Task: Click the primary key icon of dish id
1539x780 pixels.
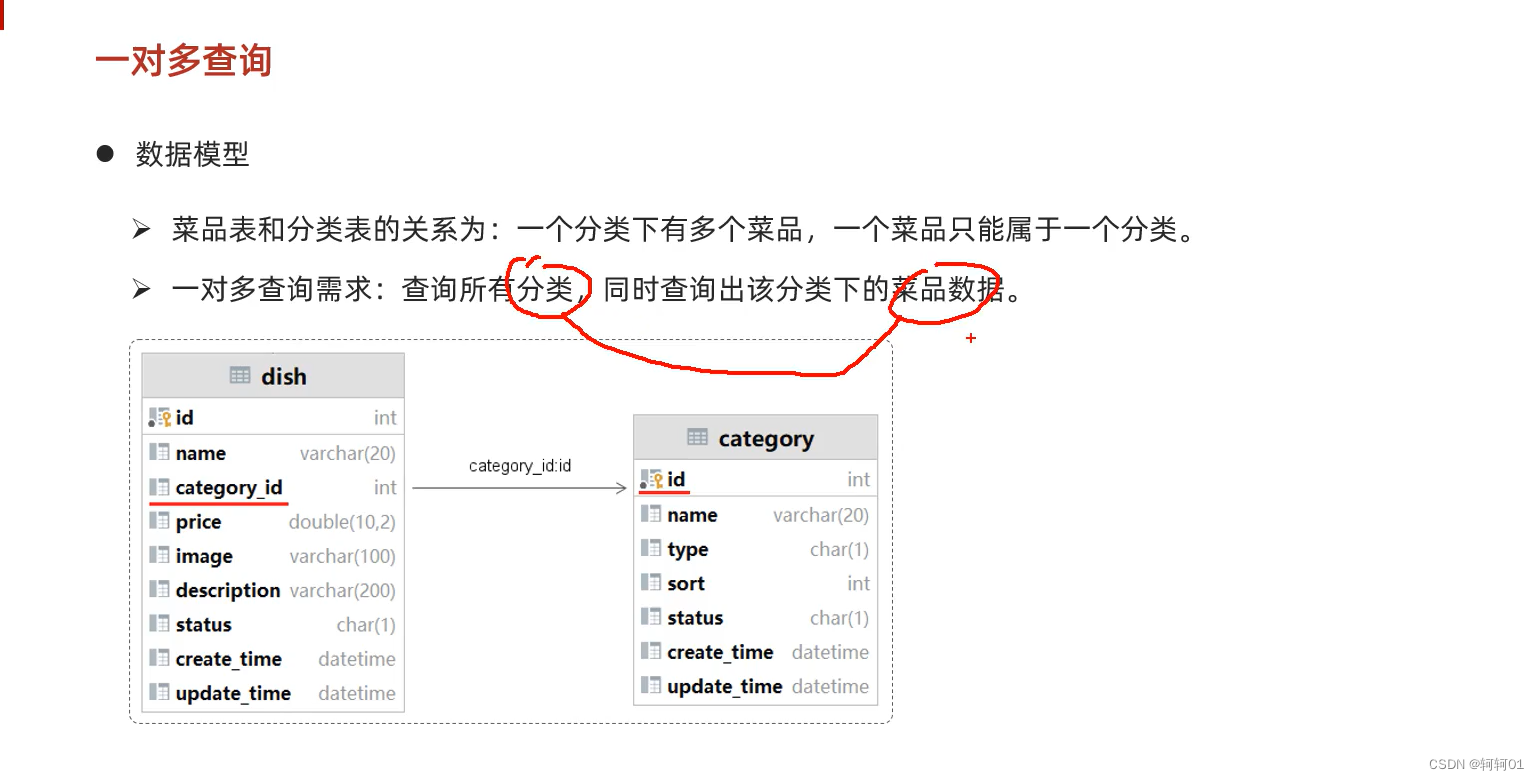Action: tap(160, 418)
